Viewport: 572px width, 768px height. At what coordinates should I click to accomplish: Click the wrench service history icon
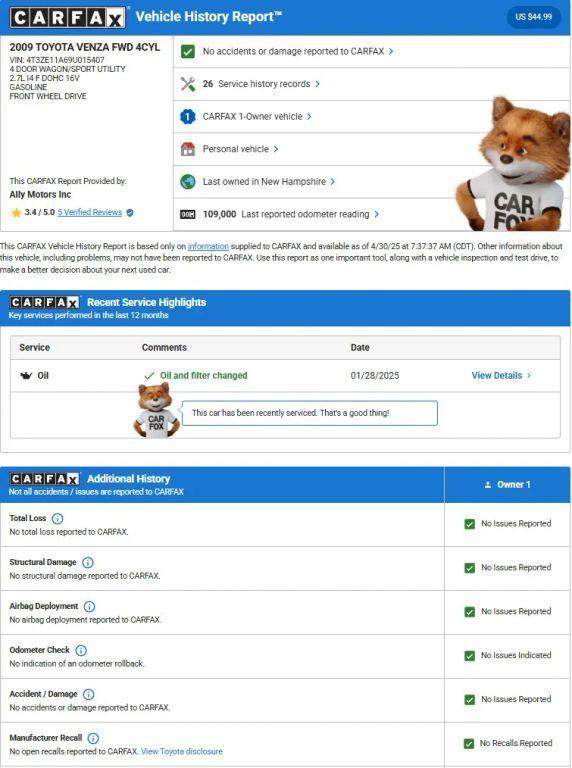188,84
